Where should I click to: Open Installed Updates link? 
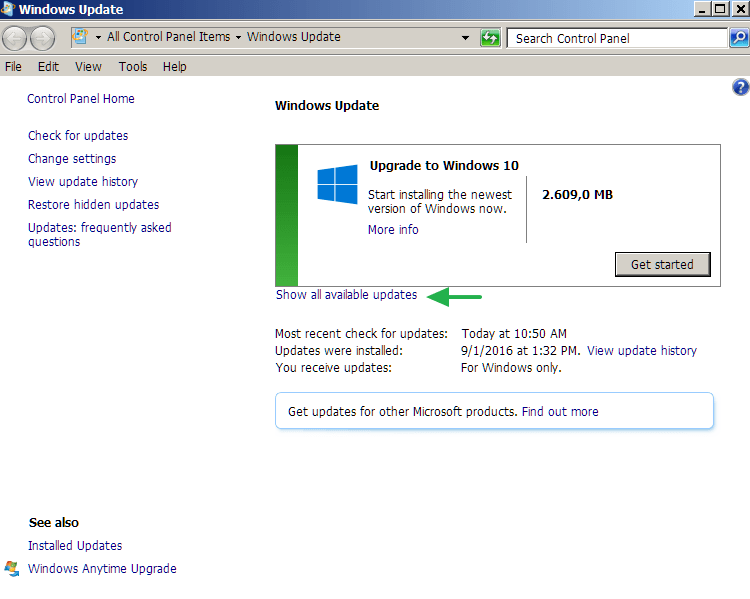point(75,545)
